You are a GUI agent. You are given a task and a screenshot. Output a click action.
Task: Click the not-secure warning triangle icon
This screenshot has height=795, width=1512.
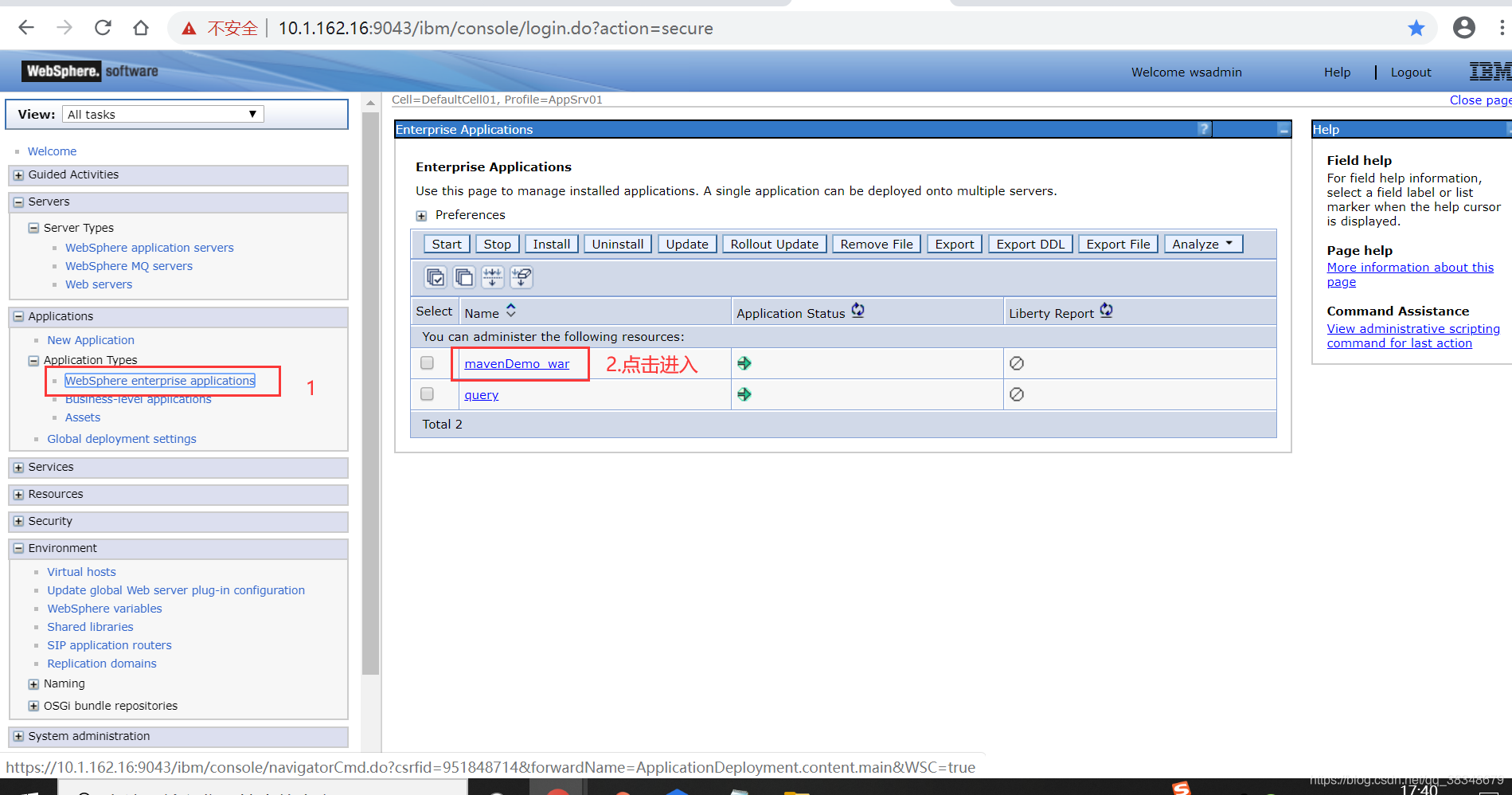coord(189,29)
